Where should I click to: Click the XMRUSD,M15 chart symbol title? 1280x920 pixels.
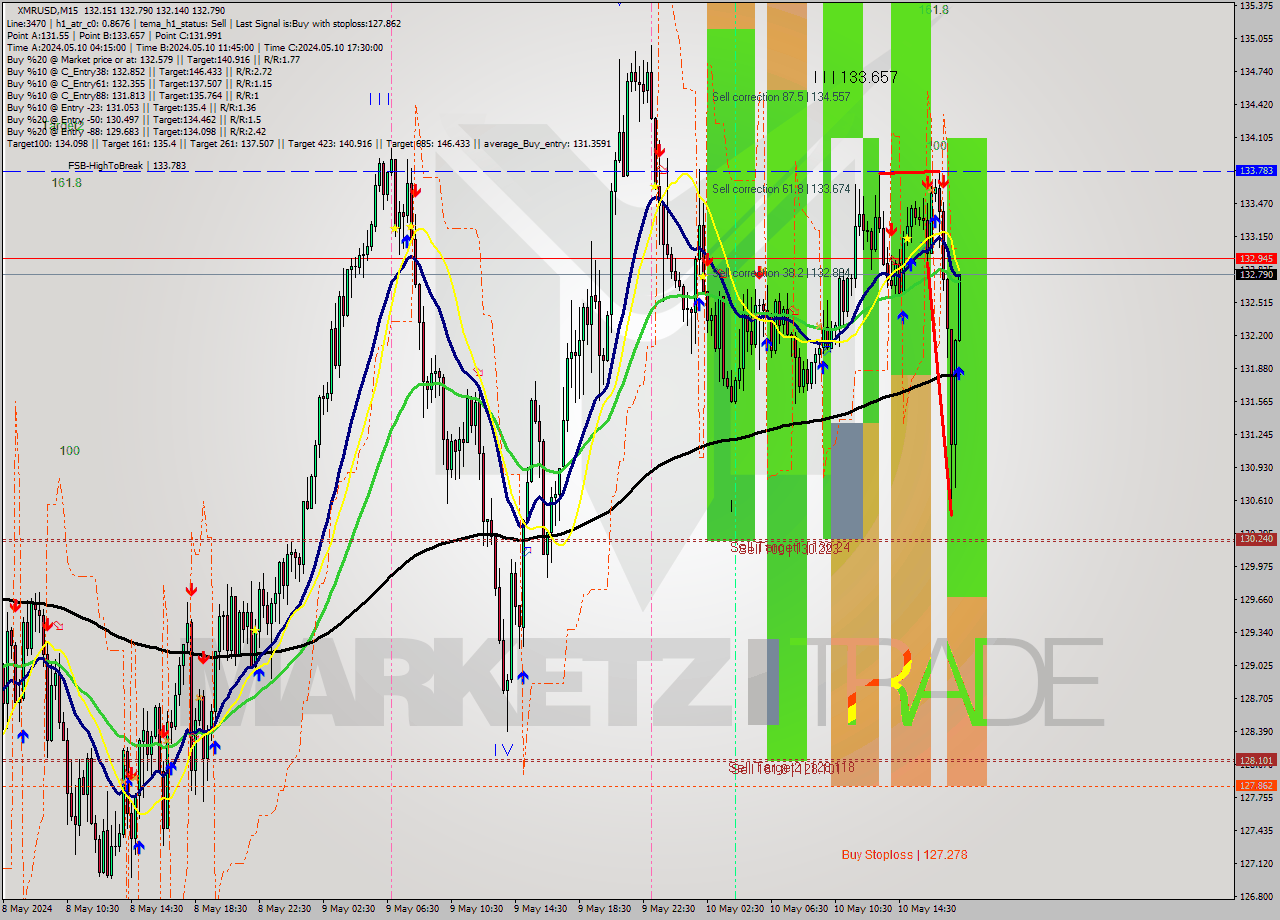pyautogui.click(x=49, y=9)
